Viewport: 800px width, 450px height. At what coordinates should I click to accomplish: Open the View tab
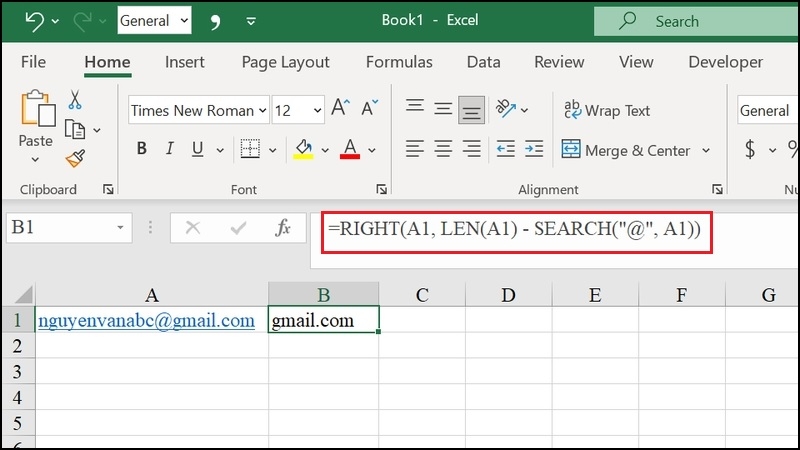tap(636, 62)
